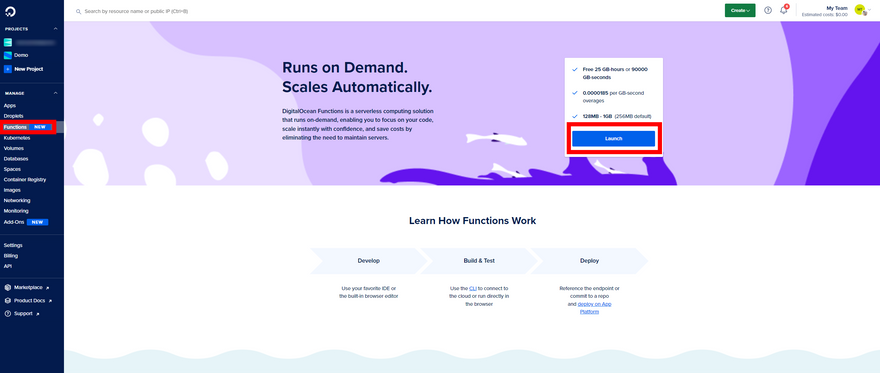Viewport: 880px width, 373px height.
Task: Open the Create dropdown button
Action: 740,10
